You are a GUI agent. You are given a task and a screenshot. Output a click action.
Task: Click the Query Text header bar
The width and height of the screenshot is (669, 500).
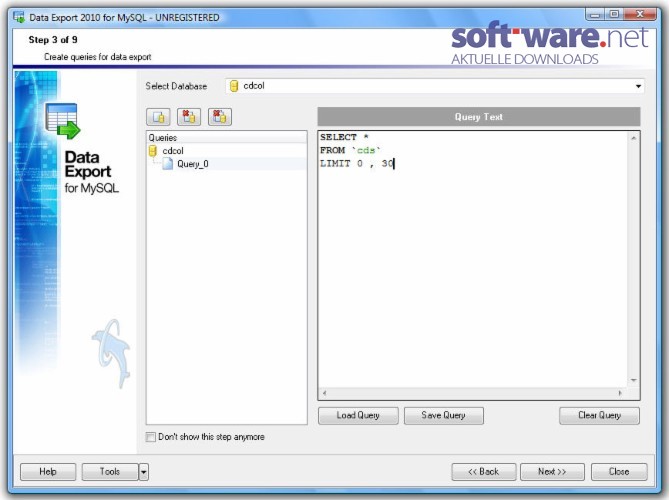point(479,117)
